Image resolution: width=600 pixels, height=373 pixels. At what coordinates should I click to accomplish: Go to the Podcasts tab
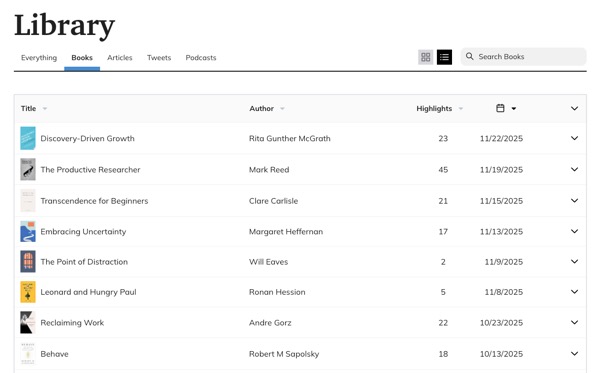tap(201, 58)
